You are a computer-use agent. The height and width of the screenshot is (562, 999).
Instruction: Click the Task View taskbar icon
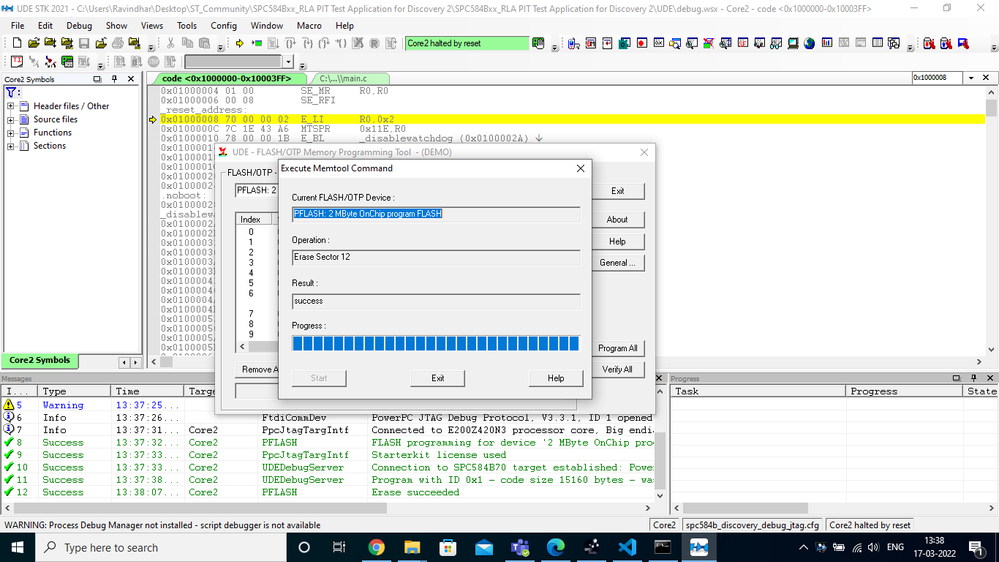tap(339, 547)
